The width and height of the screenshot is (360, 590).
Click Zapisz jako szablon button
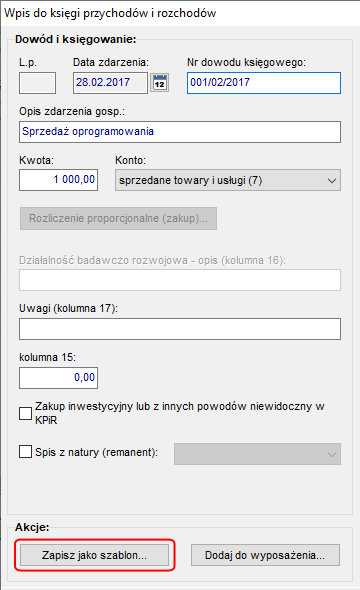click(94, 555)
